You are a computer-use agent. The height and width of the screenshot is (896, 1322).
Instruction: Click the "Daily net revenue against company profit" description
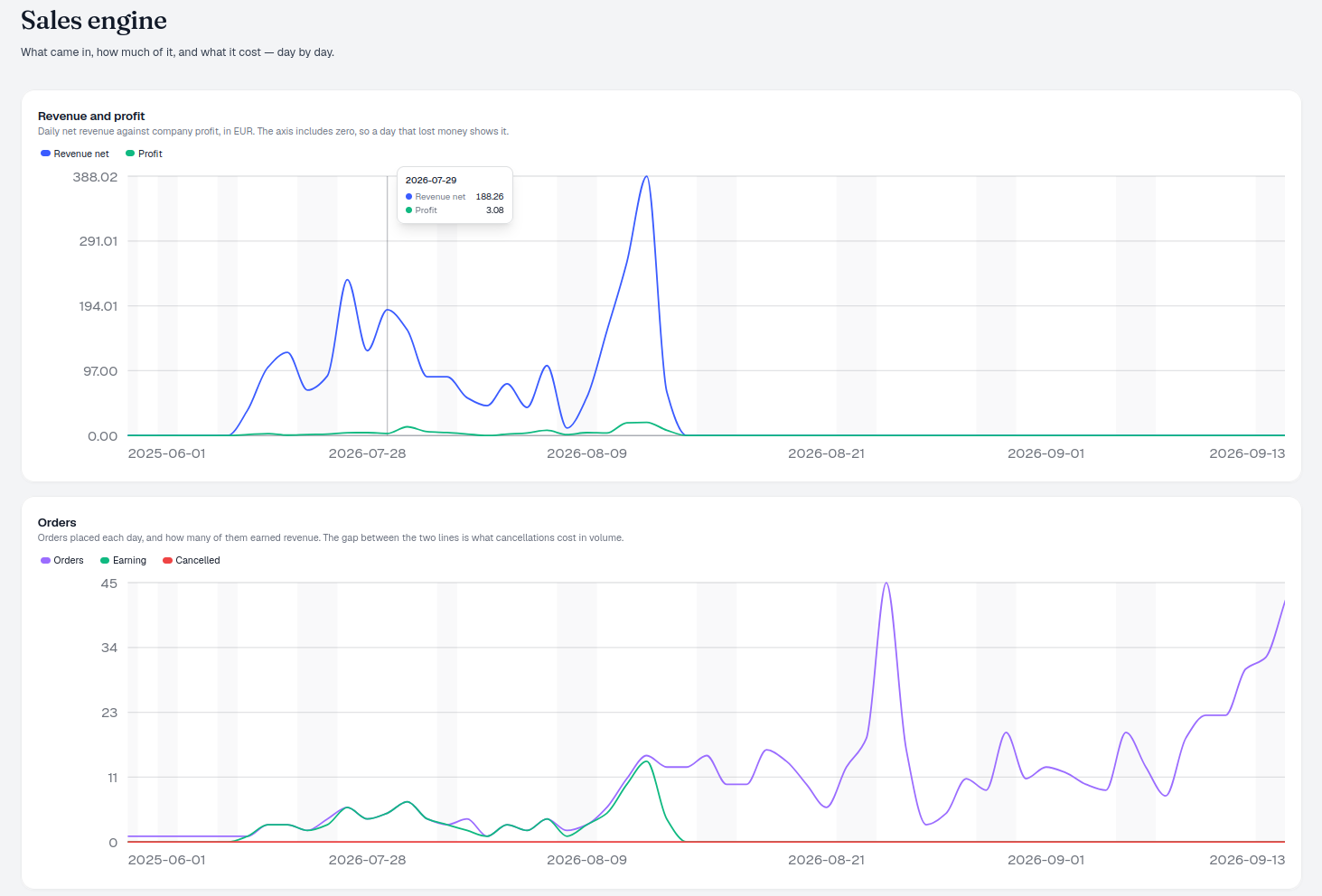click(273, 131)
